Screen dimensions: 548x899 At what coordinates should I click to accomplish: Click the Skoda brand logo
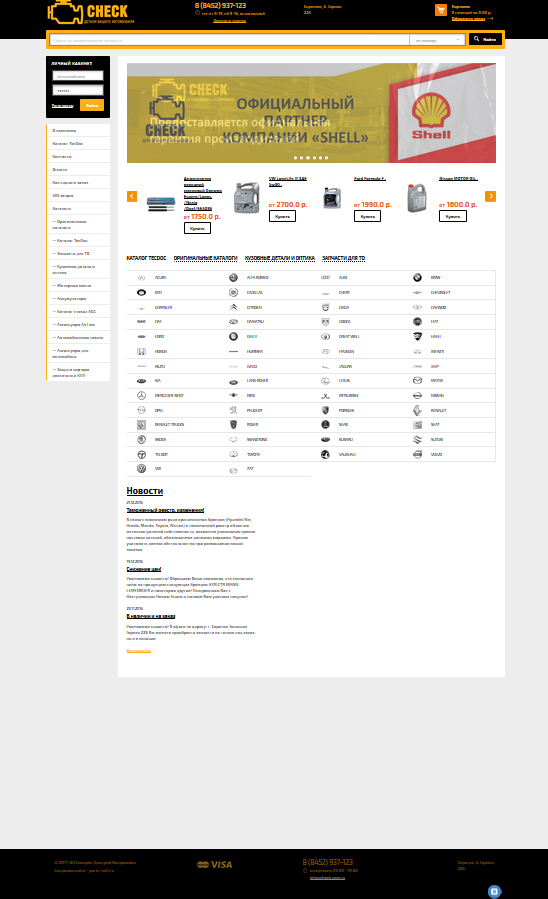pos(141,440)
